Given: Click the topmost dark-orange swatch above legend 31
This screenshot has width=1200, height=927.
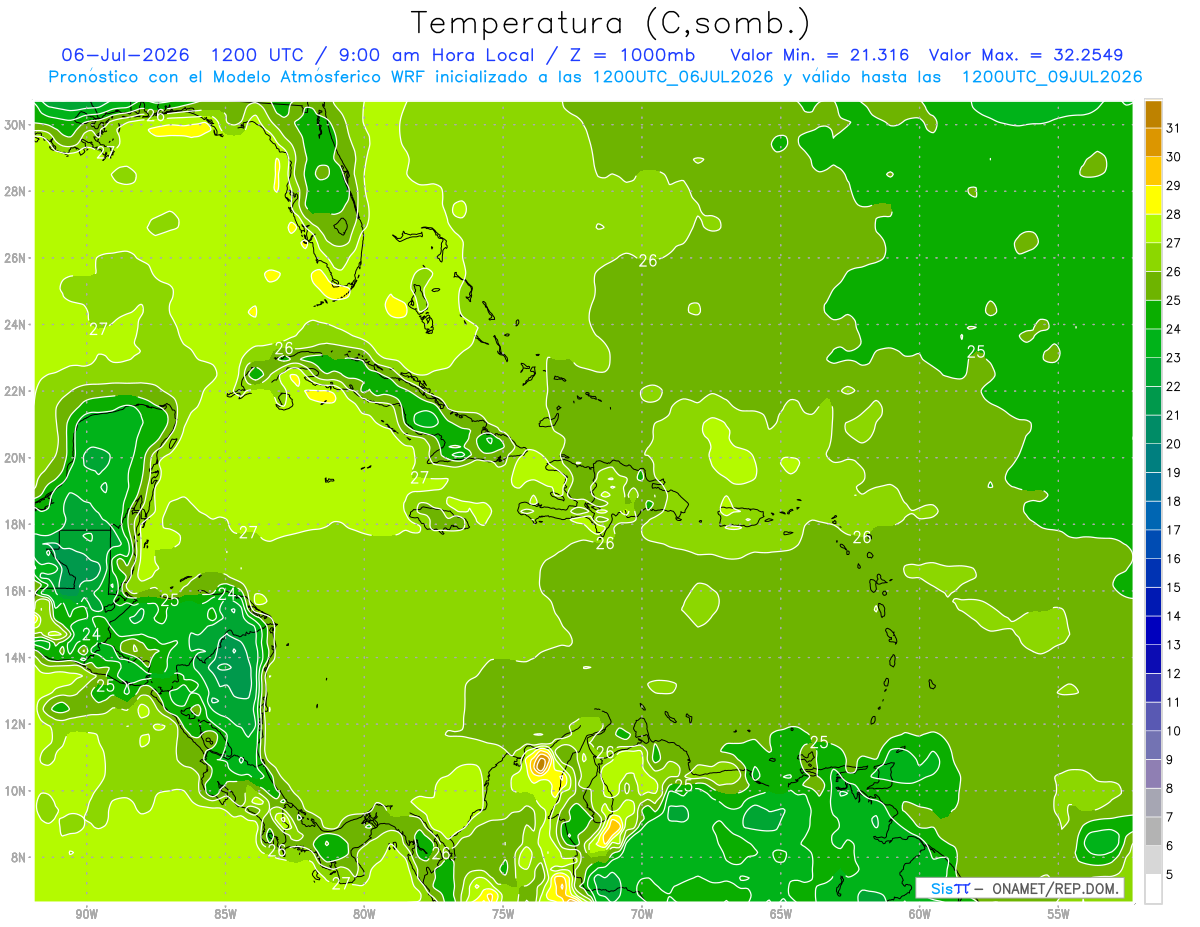Looking at the screenshot, I should [1153, 114].
